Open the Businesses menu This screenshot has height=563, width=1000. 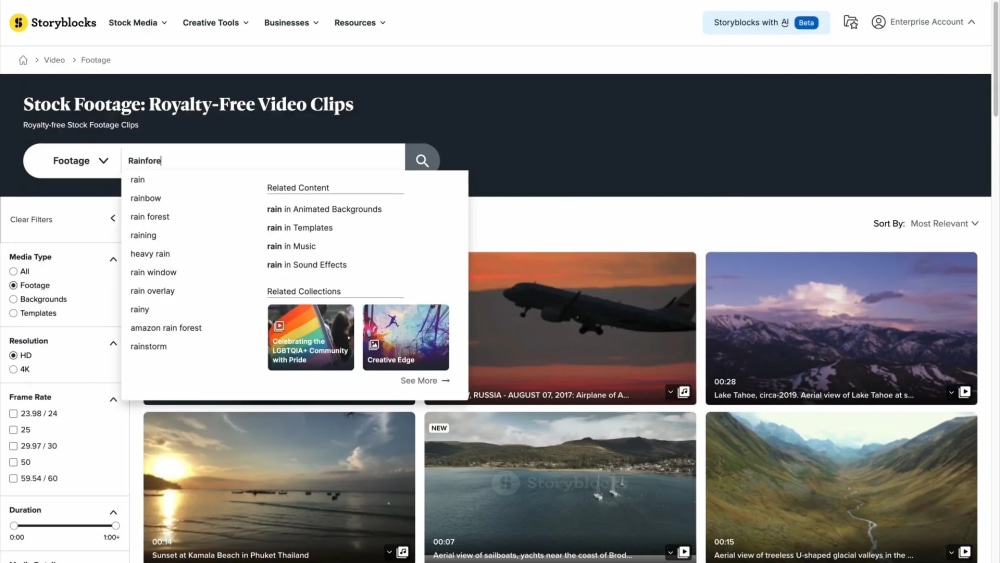pyautogui.click(x=291, y=22)
